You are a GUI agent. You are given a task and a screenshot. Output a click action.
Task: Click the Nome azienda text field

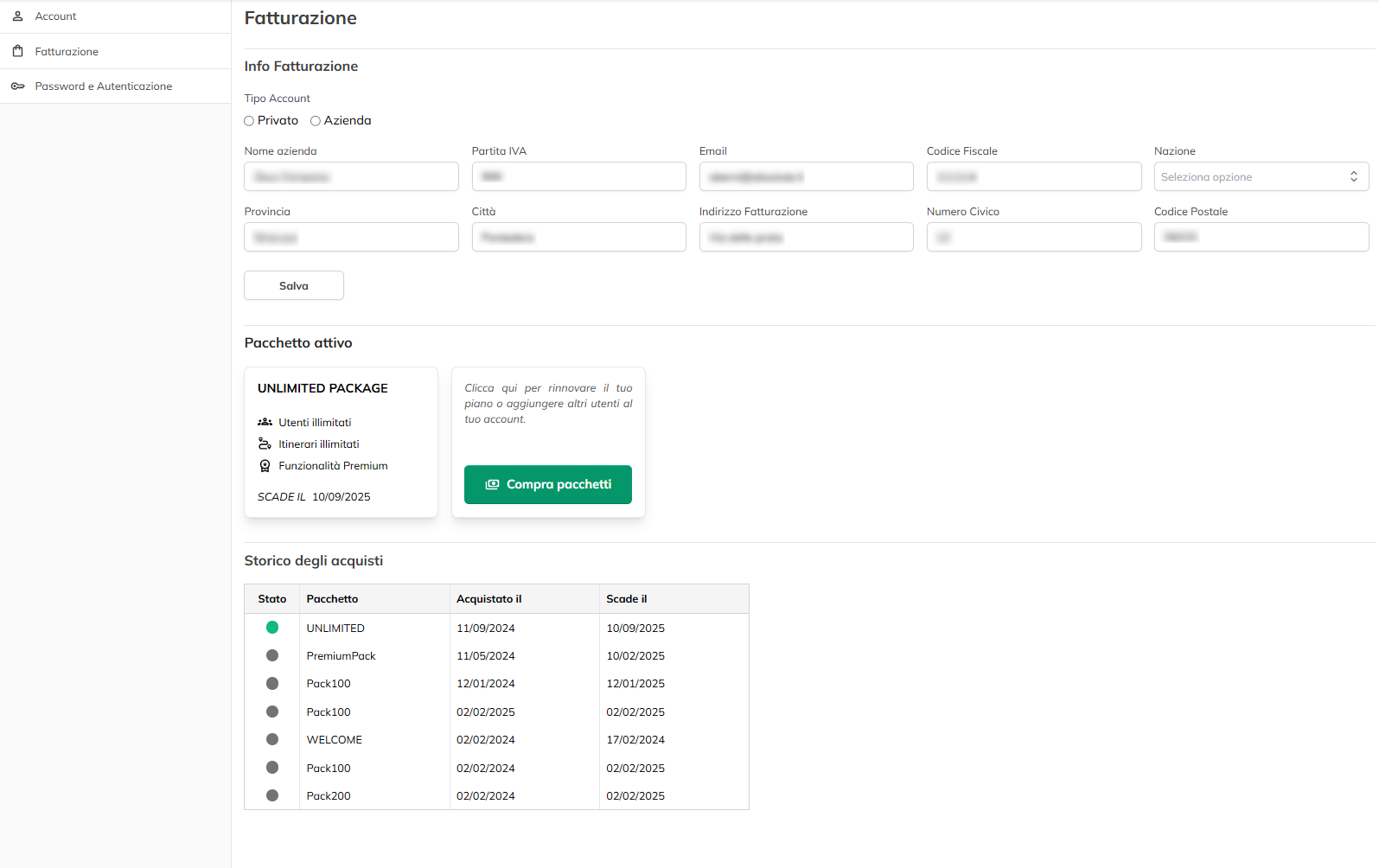[351, 176]
